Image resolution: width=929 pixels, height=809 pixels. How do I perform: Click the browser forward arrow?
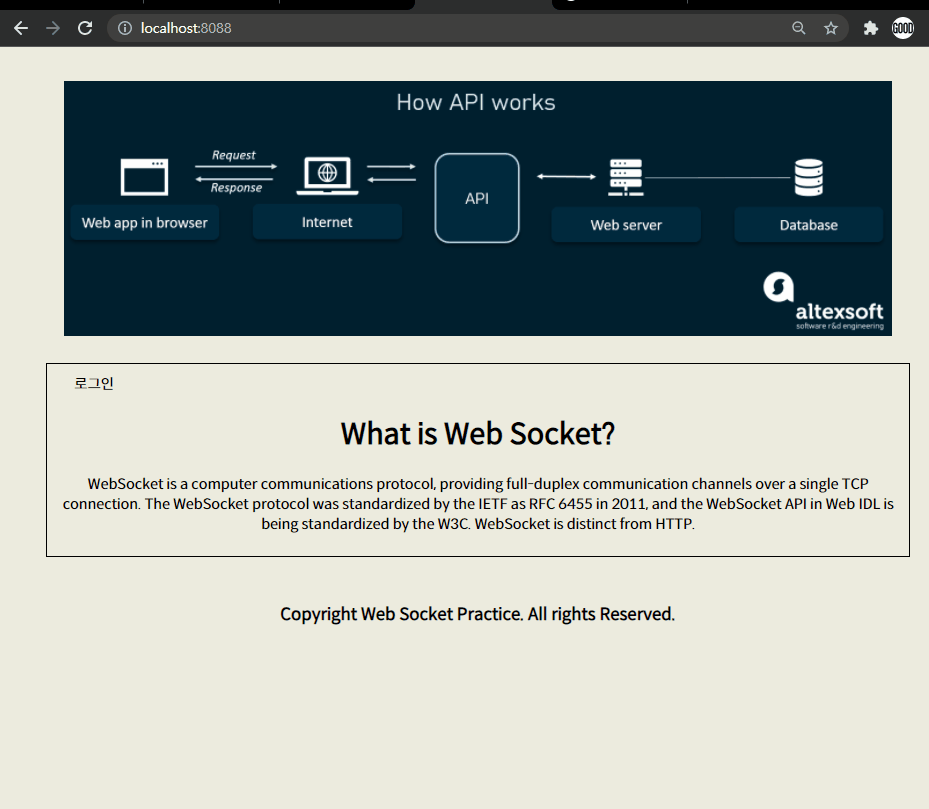click(53, 28)
